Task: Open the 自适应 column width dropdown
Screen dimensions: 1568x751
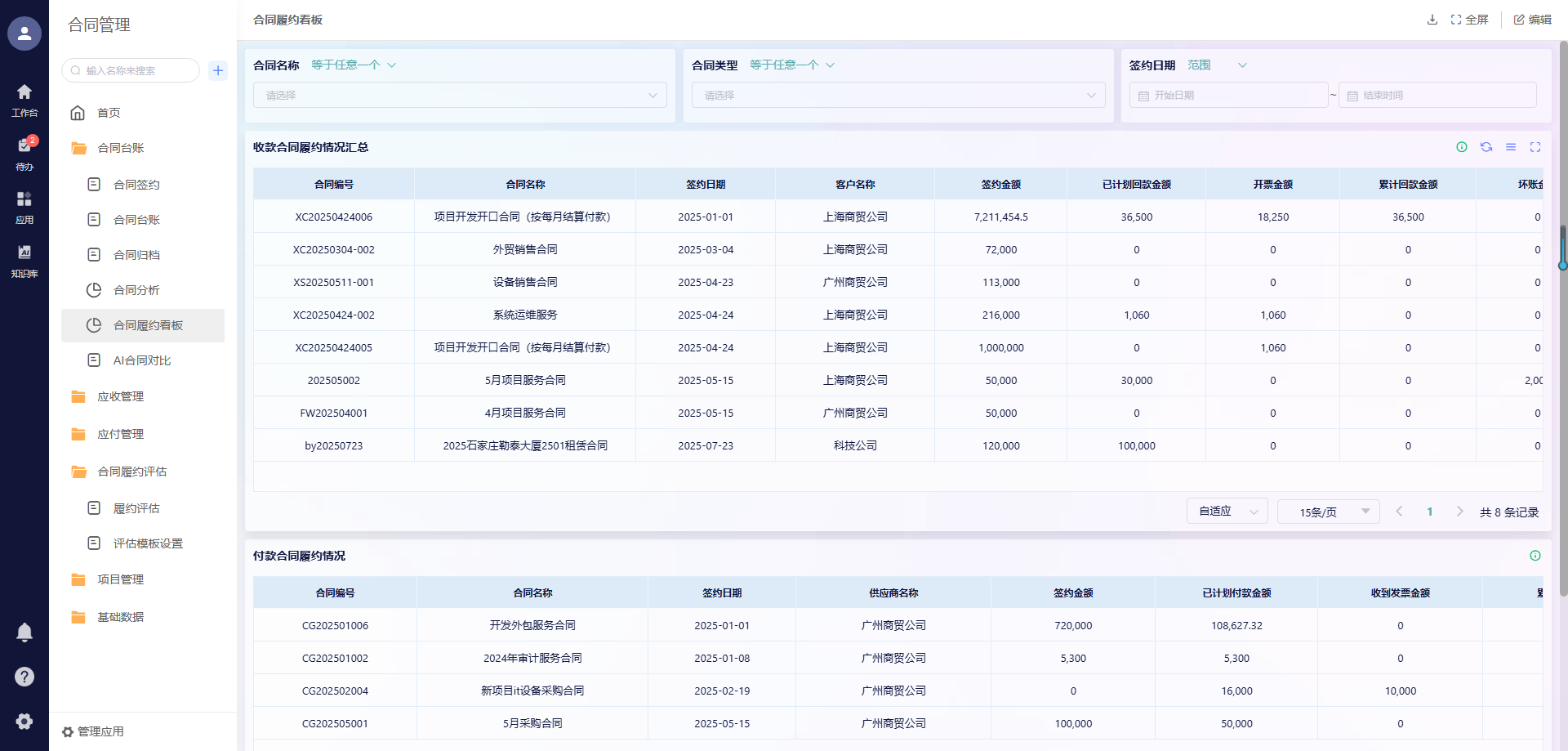Action: tap(1227, 512)
